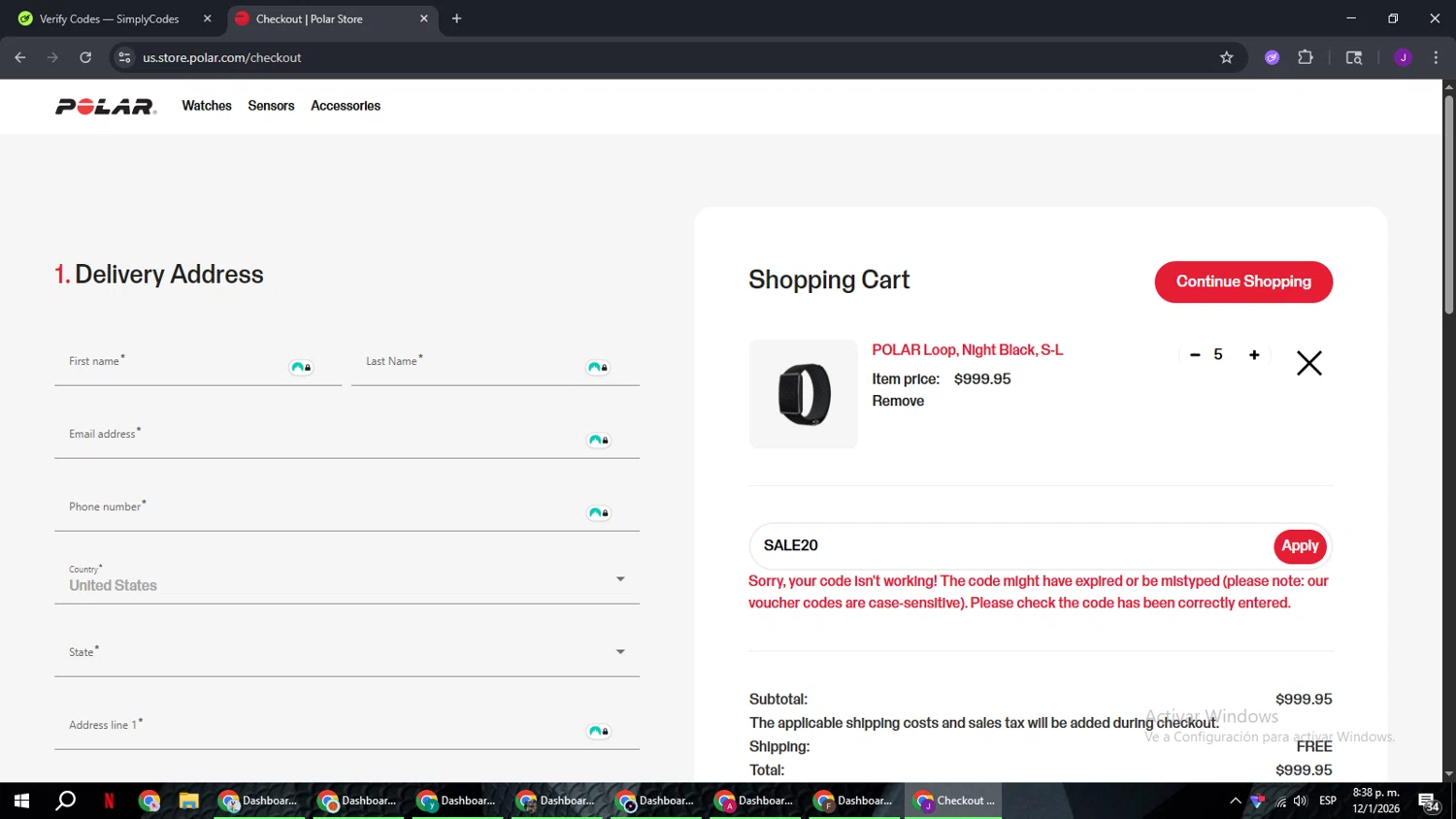The image size is (1456, 819).
Task: Go to the Polar logo homepage
Action: point(106,107)
